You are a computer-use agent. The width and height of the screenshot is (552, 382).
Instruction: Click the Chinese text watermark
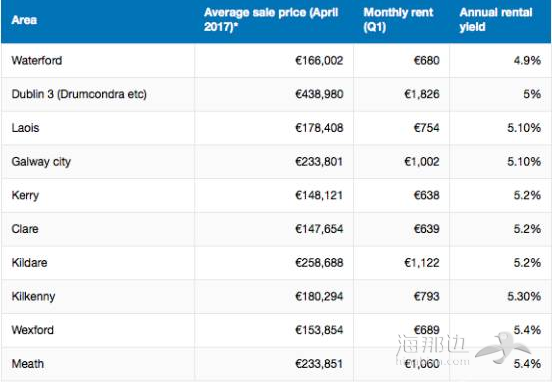coord(432,344)
